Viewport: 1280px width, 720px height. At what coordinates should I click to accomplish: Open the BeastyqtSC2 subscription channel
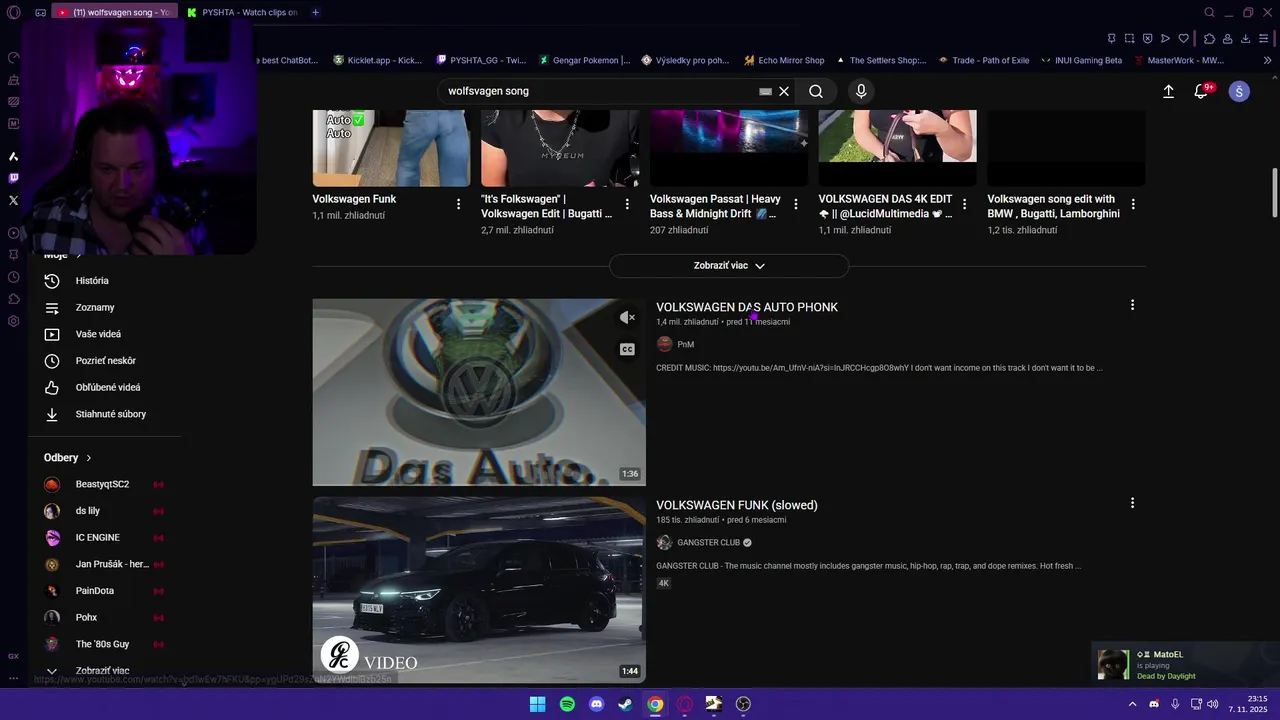[102, 484]
